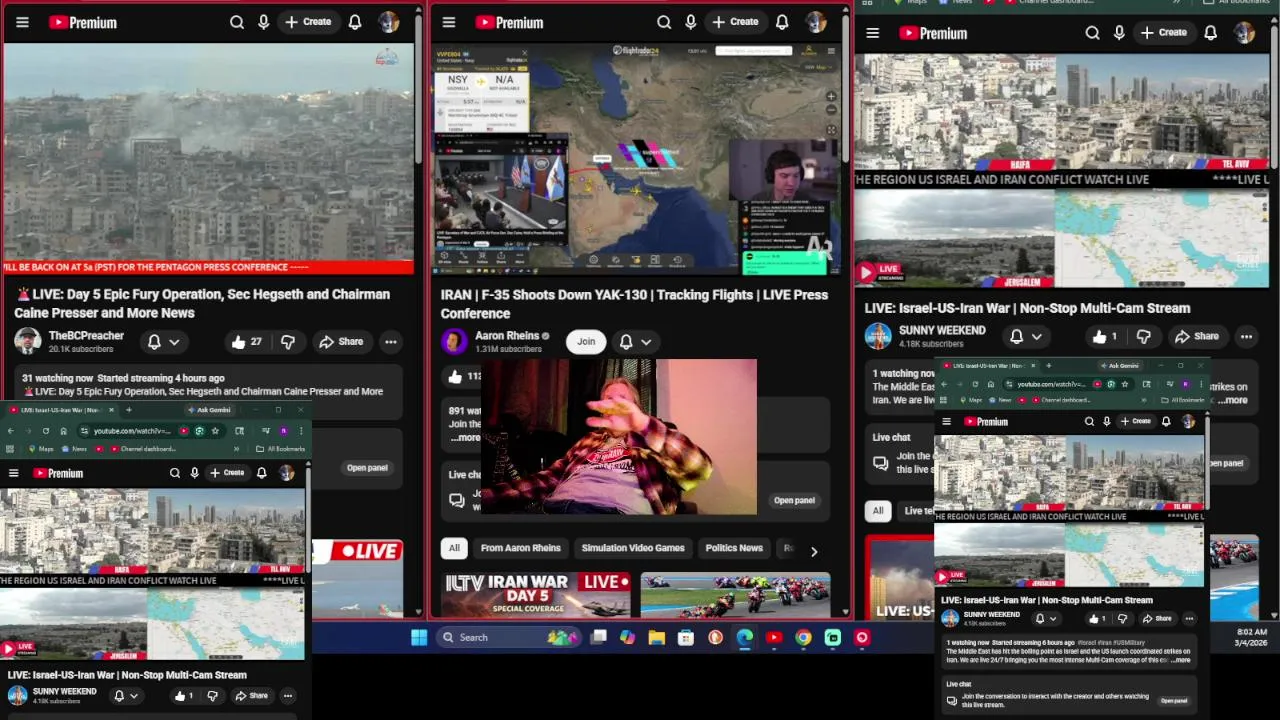Like video in large Sunny Weekend window
Screen dimensions: 1280x720
1106,337
